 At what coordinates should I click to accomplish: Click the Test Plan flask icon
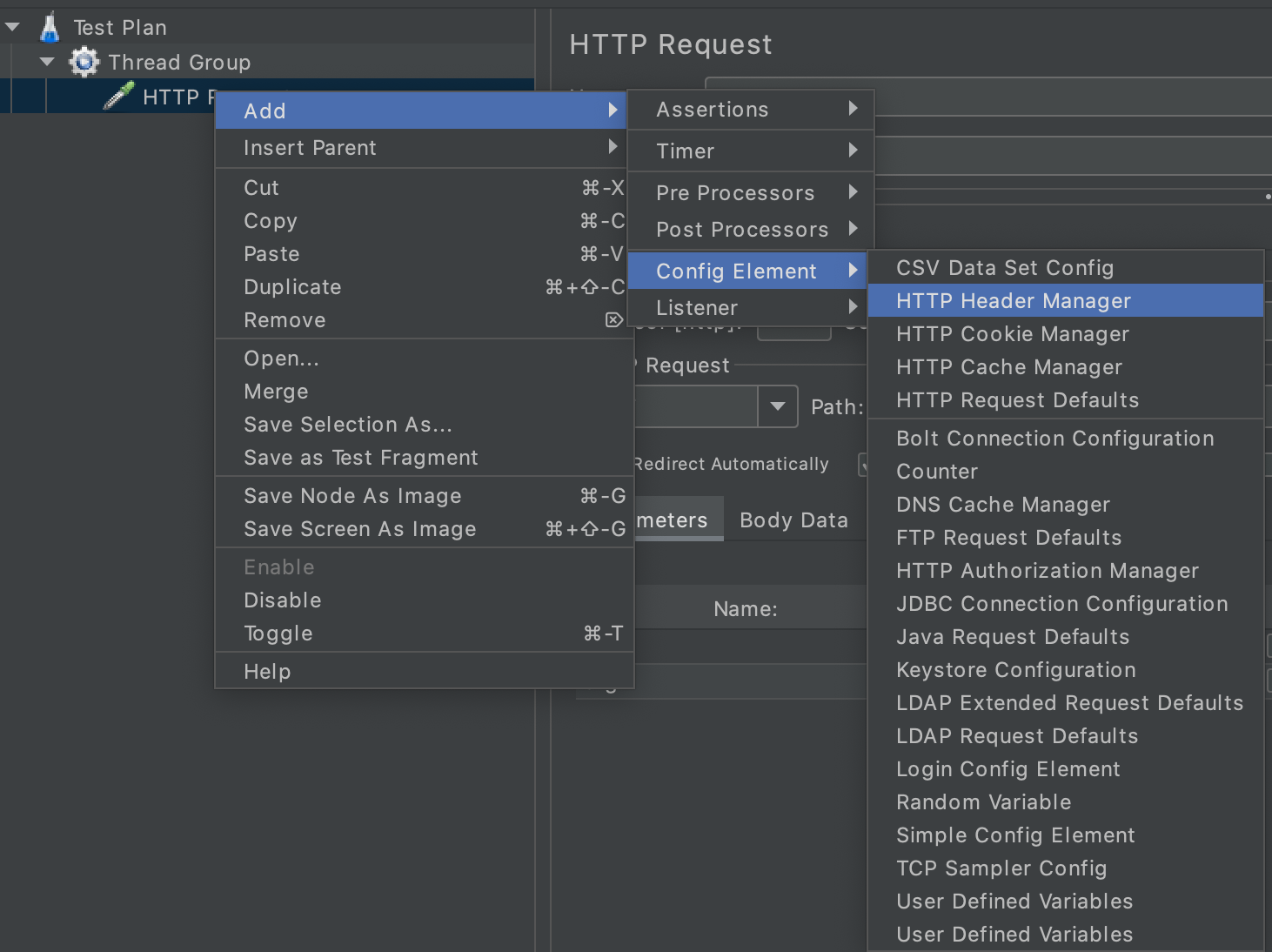pos(50,27)
